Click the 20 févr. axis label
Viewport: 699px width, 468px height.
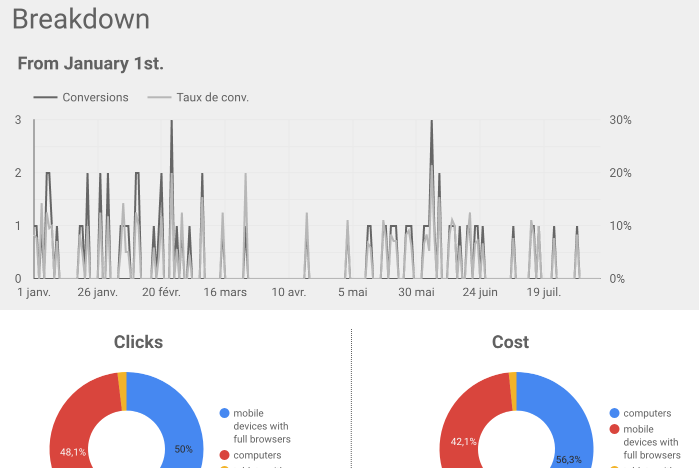coord(161,292)
